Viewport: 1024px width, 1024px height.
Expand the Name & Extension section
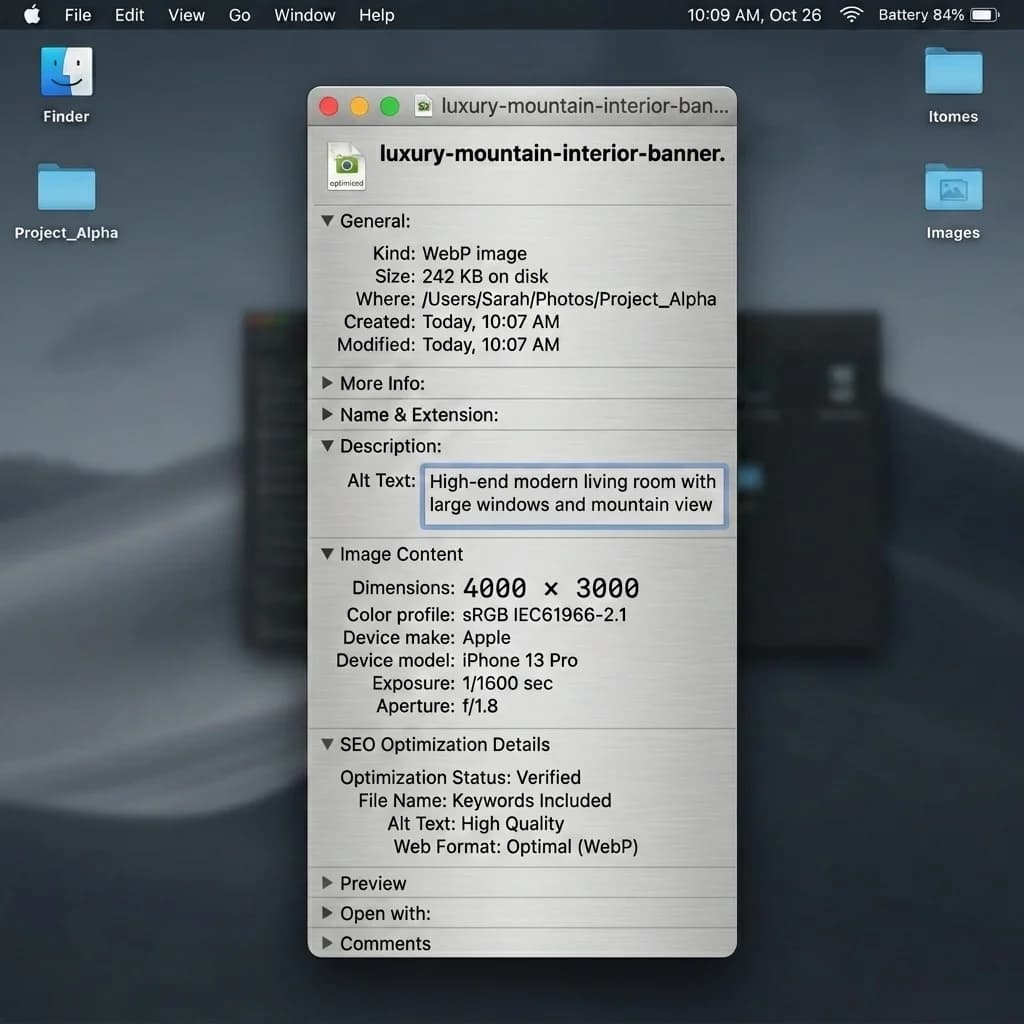[327, 414]
